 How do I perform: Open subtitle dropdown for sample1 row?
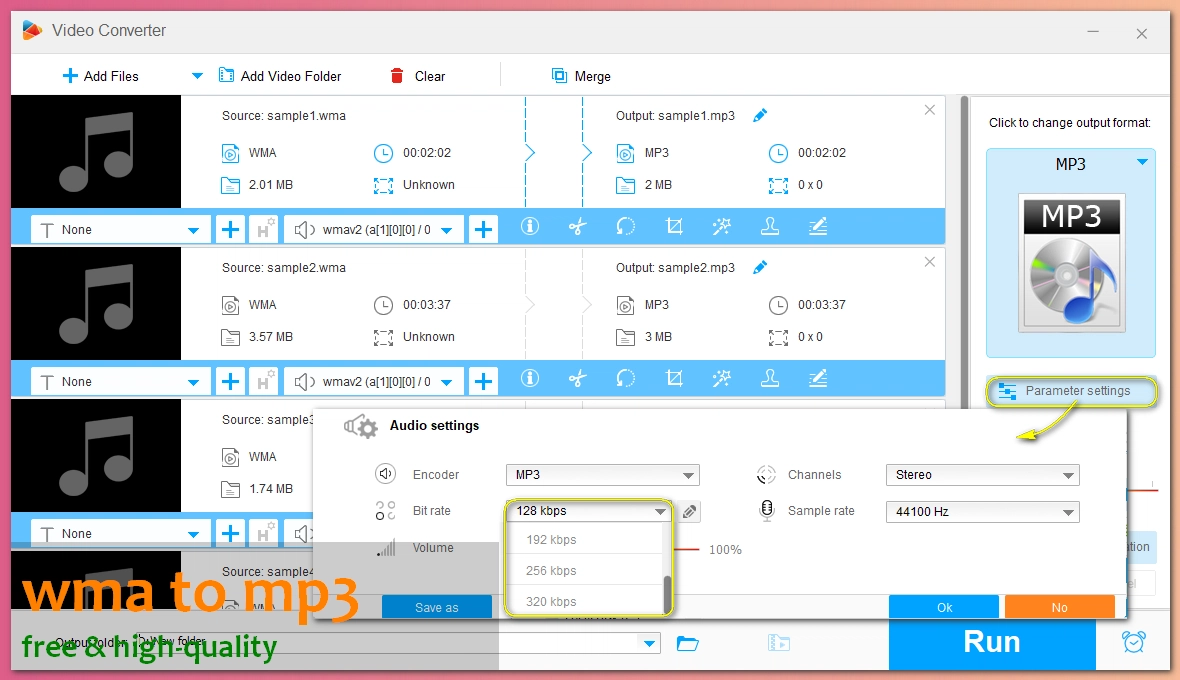(119, 229)
